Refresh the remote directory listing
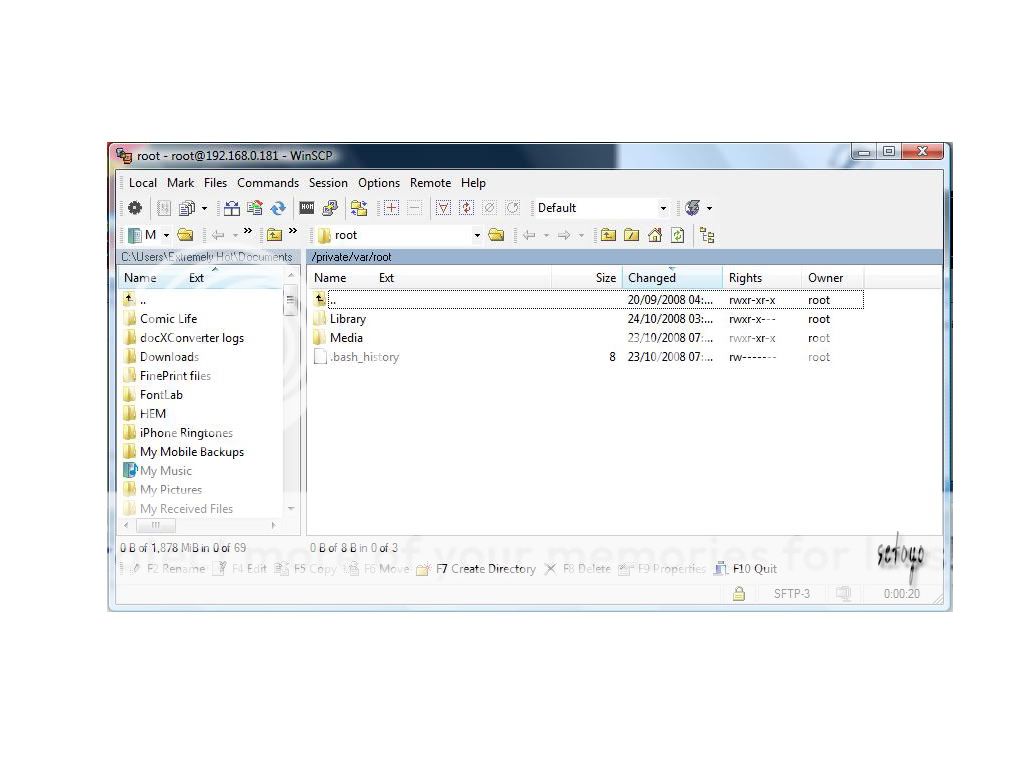Screen dimensions: 1024x768 677,236
